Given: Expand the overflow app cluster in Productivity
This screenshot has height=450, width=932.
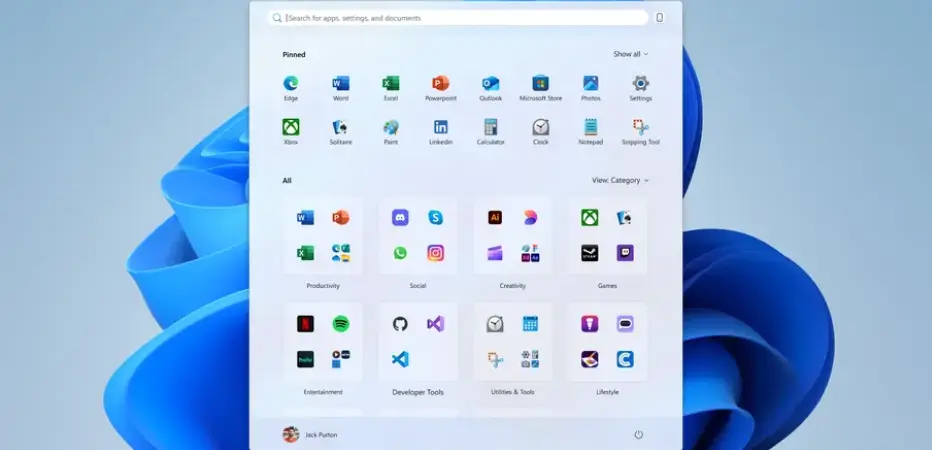Looking at the screenshot, I should click(341, 253).
